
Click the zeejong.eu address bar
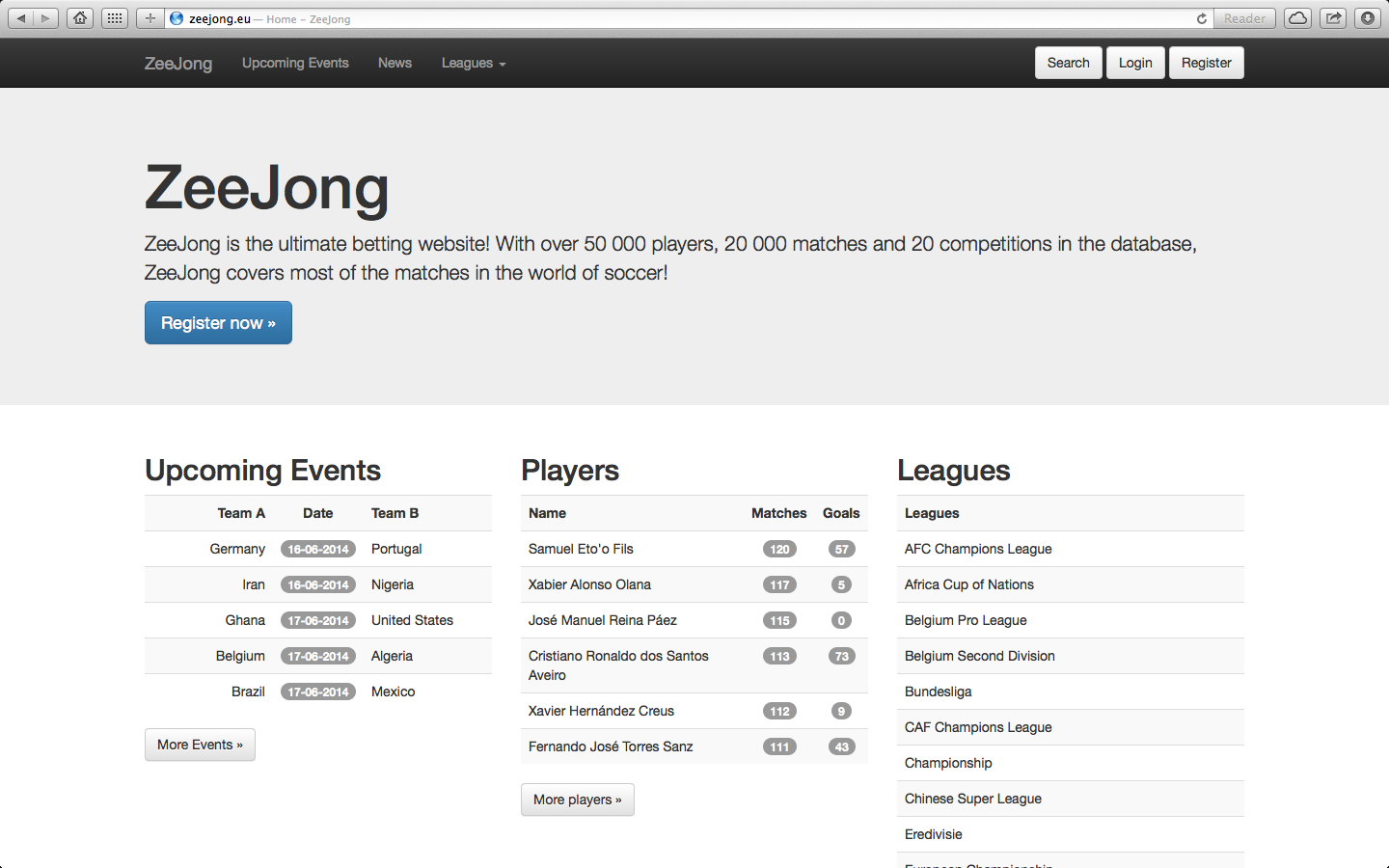tap(675, 18)
